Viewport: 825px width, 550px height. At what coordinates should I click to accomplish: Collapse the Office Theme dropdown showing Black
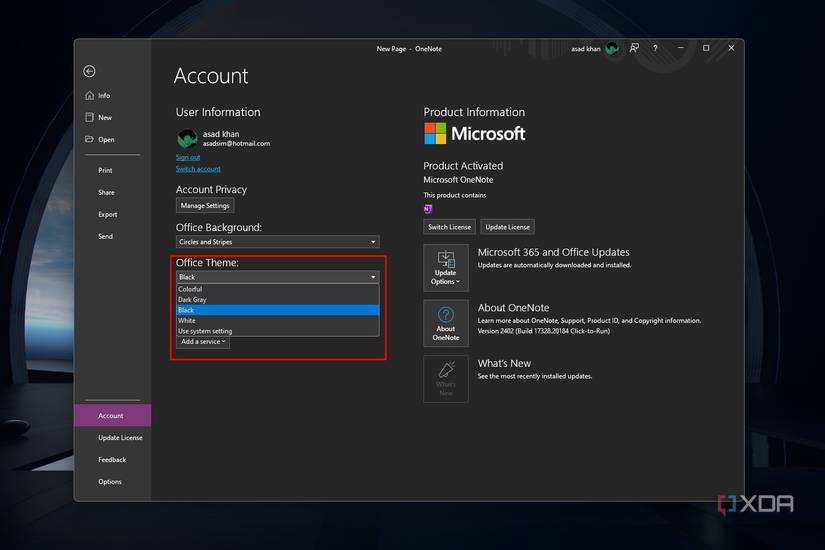(277, 277)
